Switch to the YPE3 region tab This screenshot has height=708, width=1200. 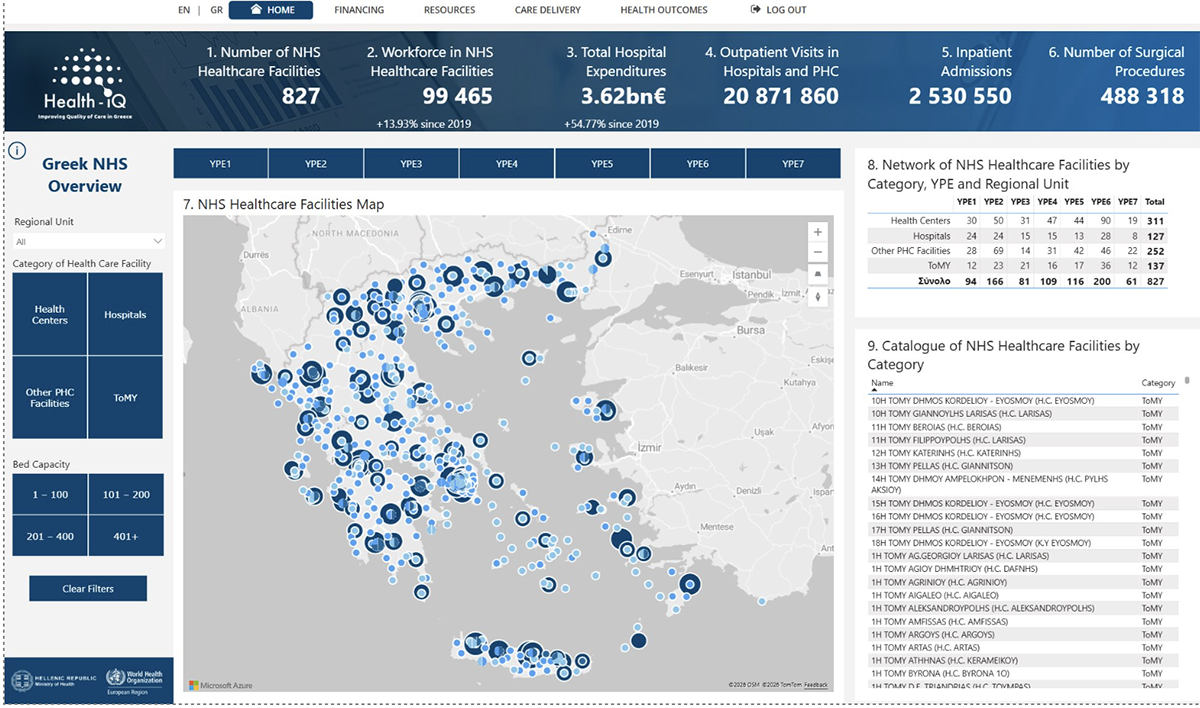point(411,164)
